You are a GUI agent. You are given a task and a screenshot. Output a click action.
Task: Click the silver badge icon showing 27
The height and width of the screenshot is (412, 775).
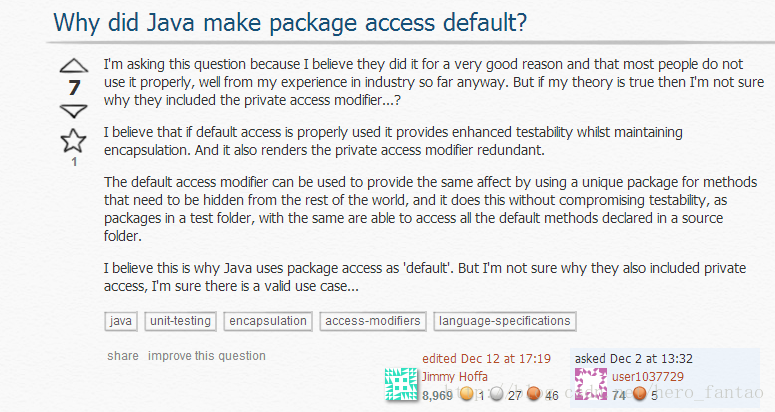click(x=497, y=394)
